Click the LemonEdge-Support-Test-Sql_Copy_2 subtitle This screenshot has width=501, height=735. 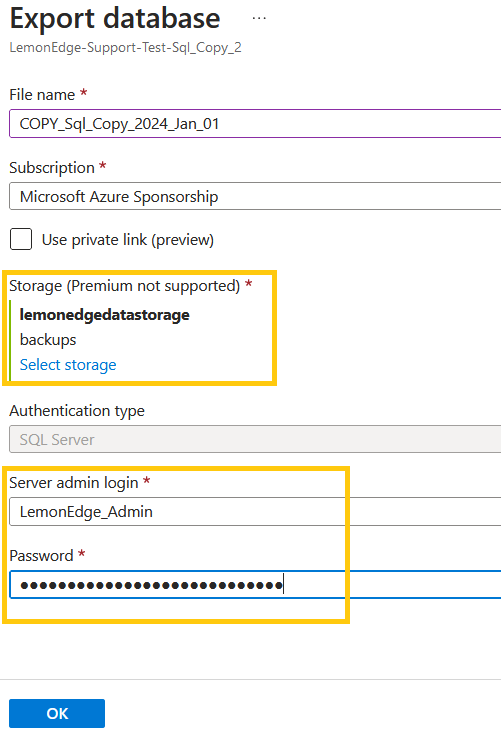point(126,48)
